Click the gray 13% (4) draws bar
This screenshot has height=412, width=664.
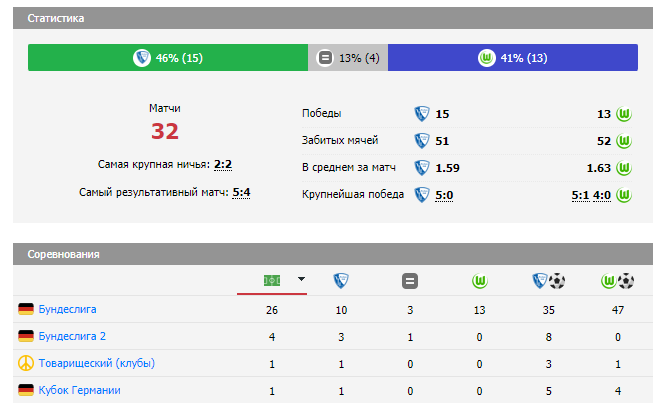348,58
